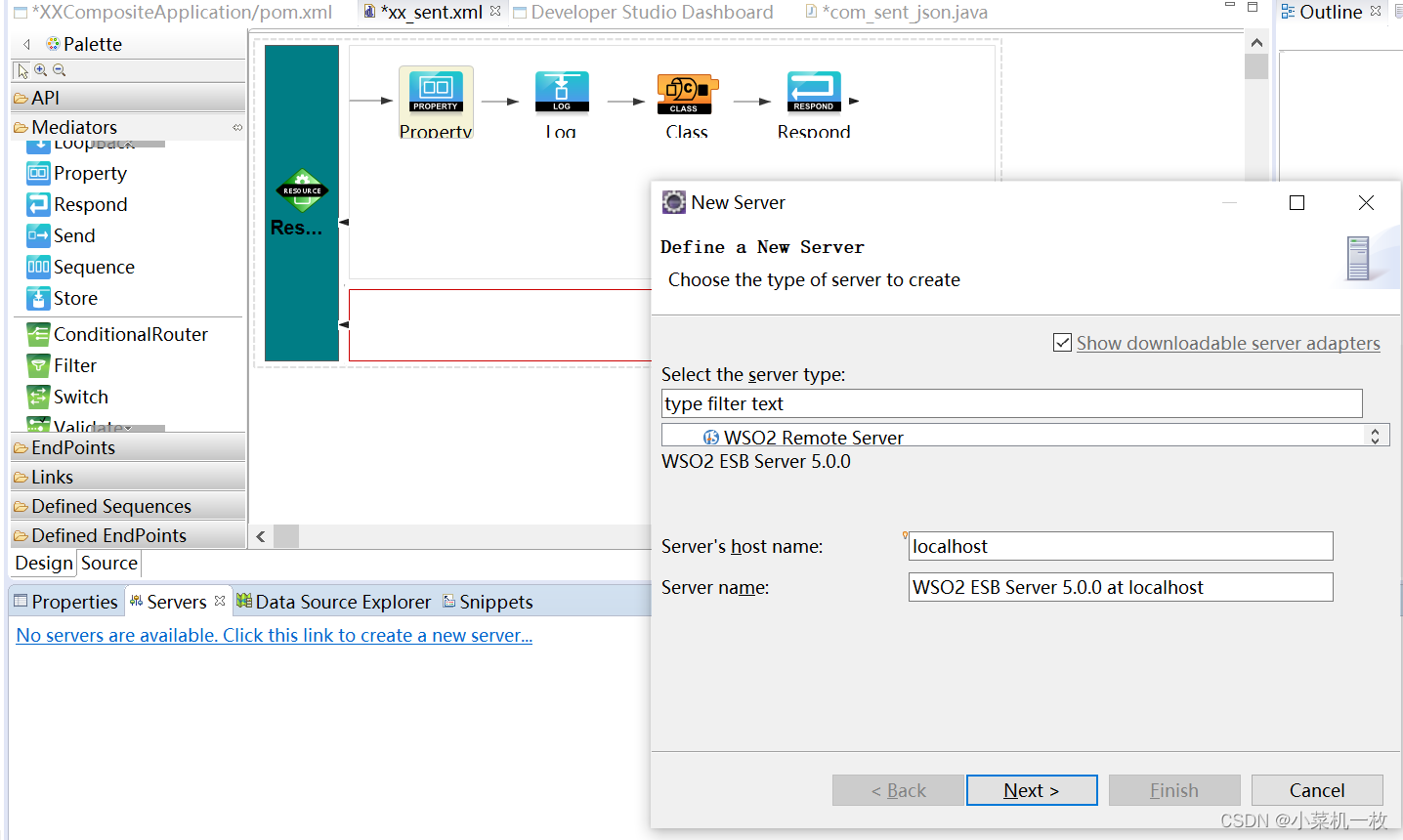Close the xx_sent.xml editor tab
The image size is (1403, 840).
point(495,11)
